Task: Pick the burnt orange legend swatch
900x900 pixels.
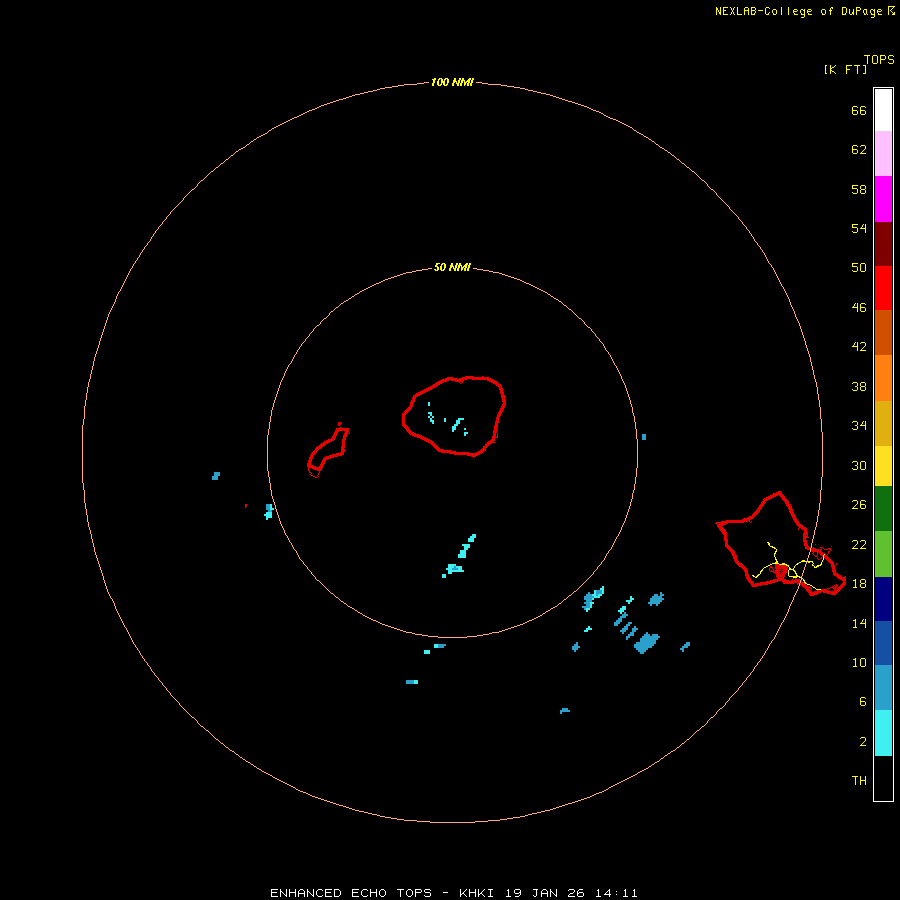Action: [x=883, y=332]
